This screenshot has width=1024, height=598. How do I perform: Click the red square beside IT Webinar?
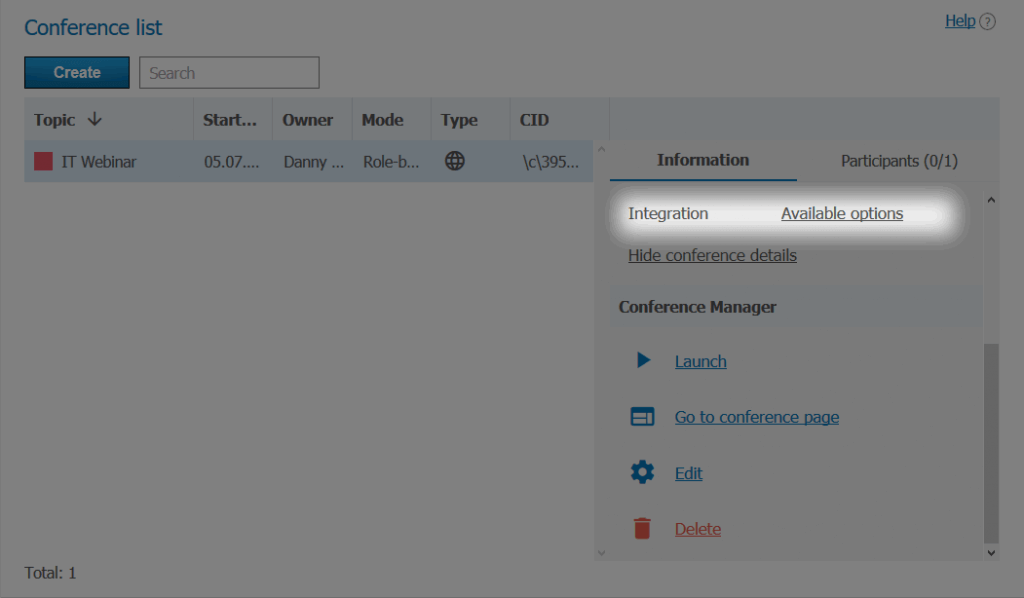click(x=43, y=161)
